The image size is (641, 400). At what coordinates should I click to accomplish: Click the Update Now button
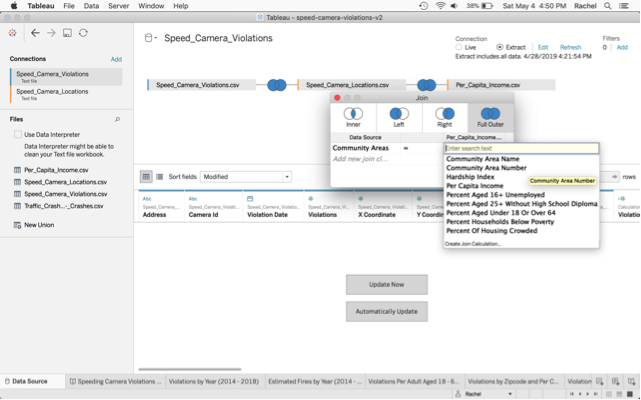click(x=386, y=285)
